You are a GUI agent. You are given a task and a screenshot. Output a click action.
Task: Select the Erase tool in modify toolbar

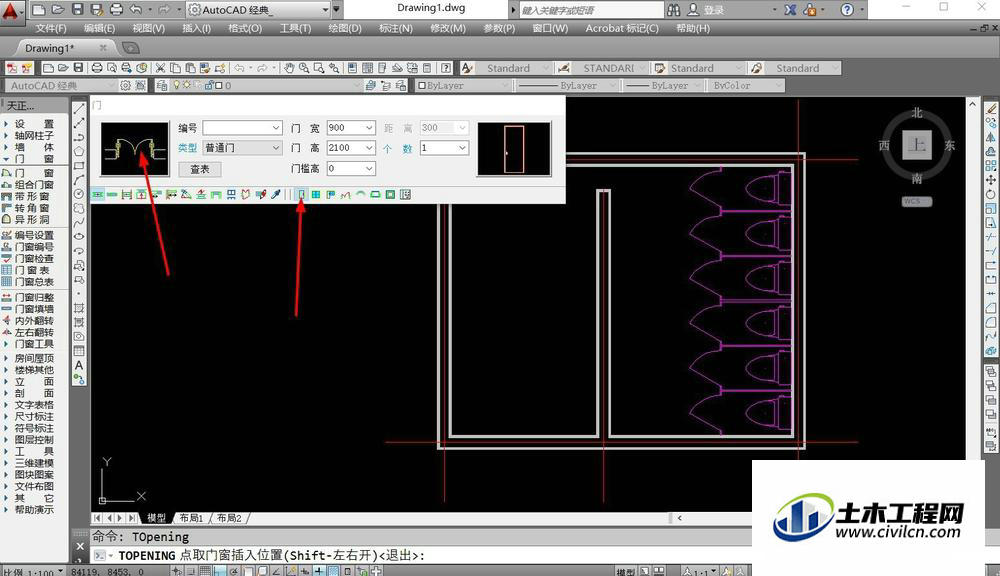pos(990,109)
